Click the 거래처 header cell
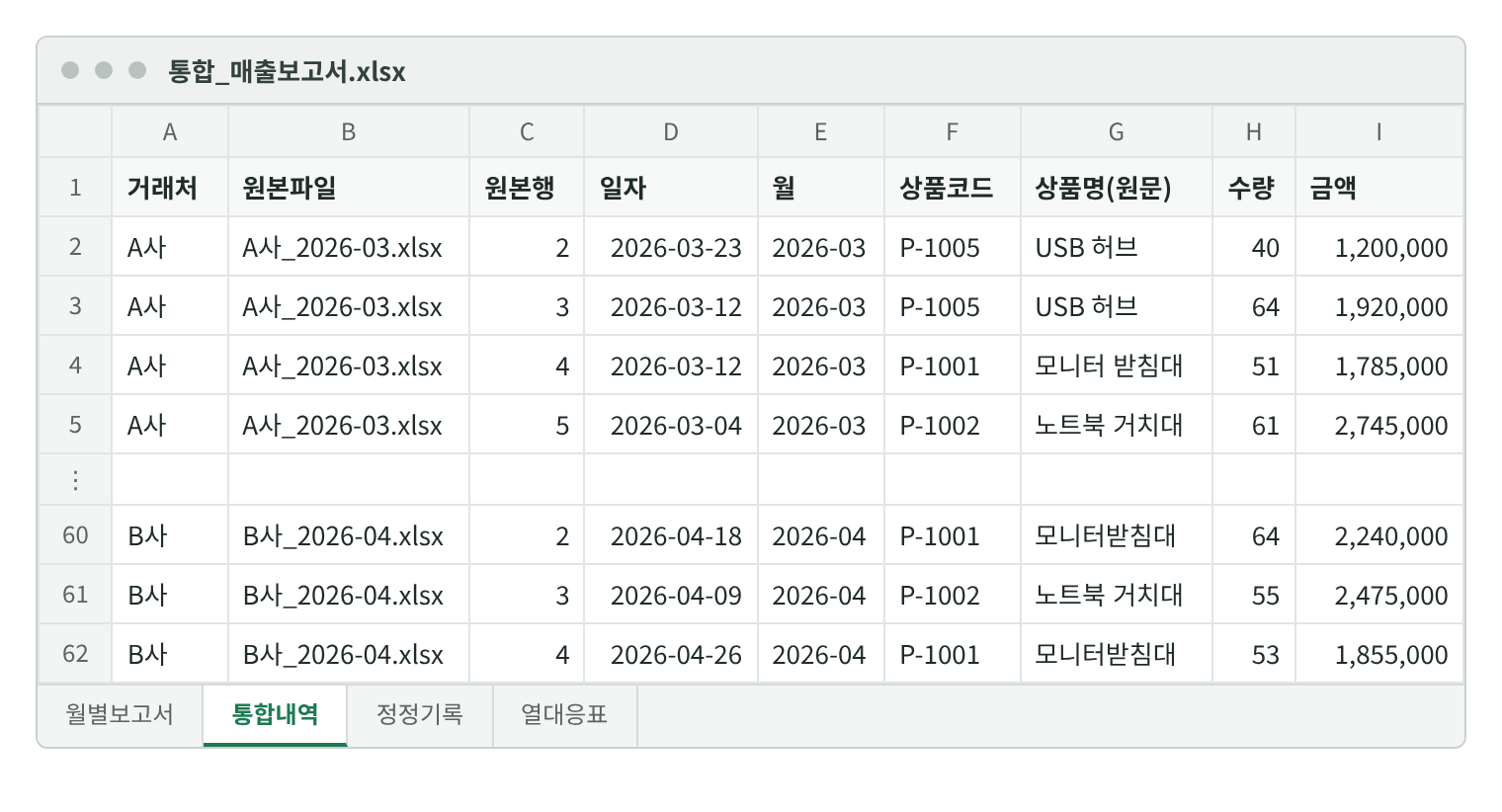 (170, 188)
